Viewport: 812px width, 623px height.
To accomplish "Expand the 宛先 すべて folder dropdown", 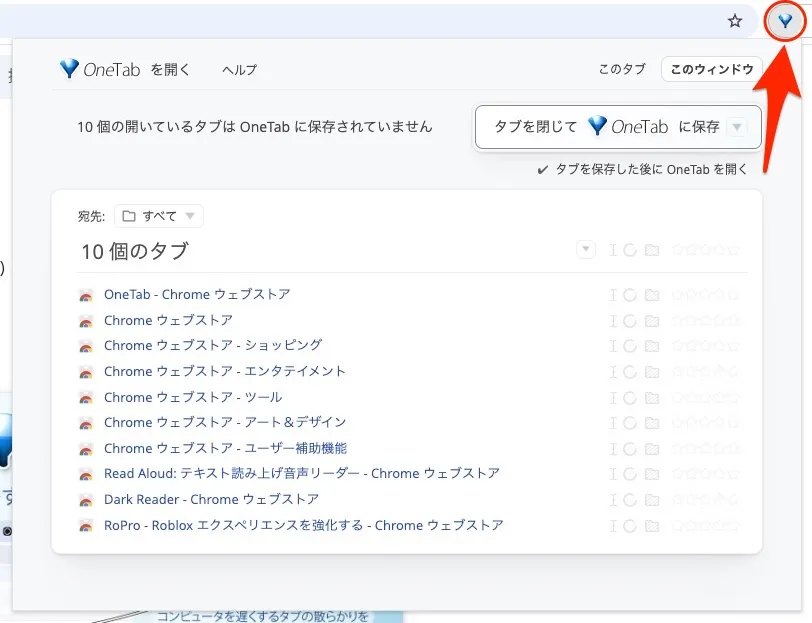I will [159, 216].
